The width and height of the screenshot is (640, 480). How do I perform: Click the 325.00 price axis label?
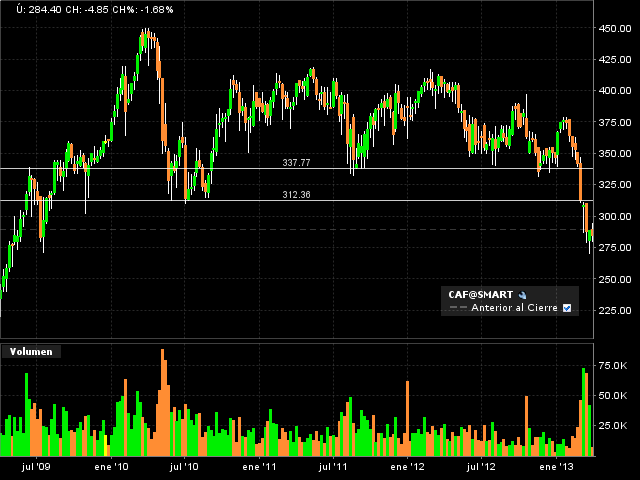click(x=615, y=184)
